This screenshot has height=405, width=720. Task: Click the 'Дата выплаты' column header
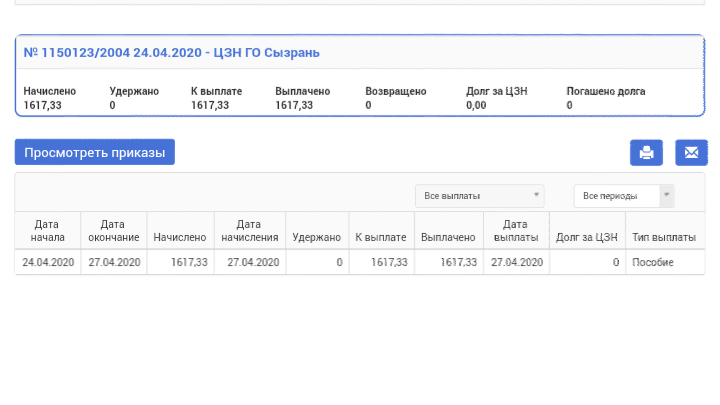[x=516, y=231]
